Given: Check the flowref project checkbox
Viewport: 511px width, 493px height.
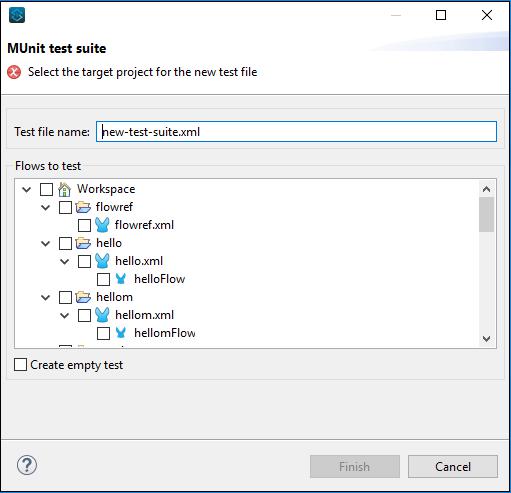Looking at the screenshot, I should [x=65, y=207].
